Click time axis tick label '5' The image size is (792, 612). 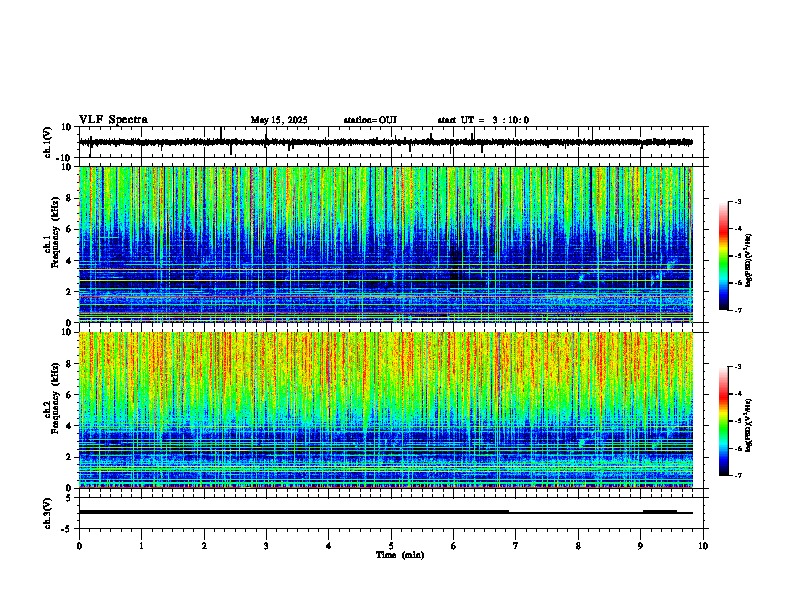[x=391, y=546]
